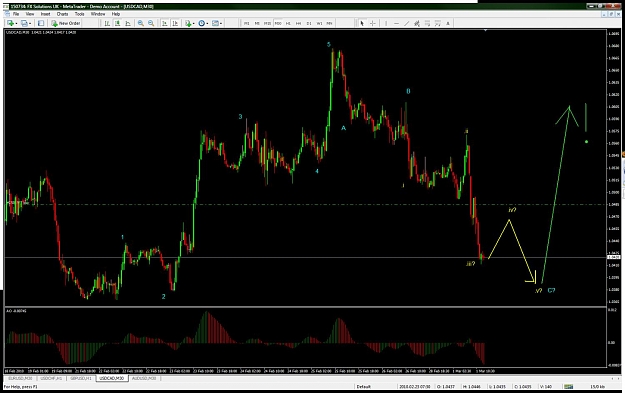Open the Templates icon
This screenshot has width=625, height=393.
pos(215,24)
